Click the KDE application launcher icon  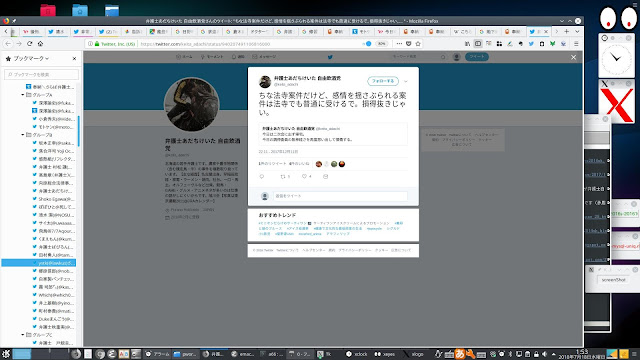pos(6,354)
